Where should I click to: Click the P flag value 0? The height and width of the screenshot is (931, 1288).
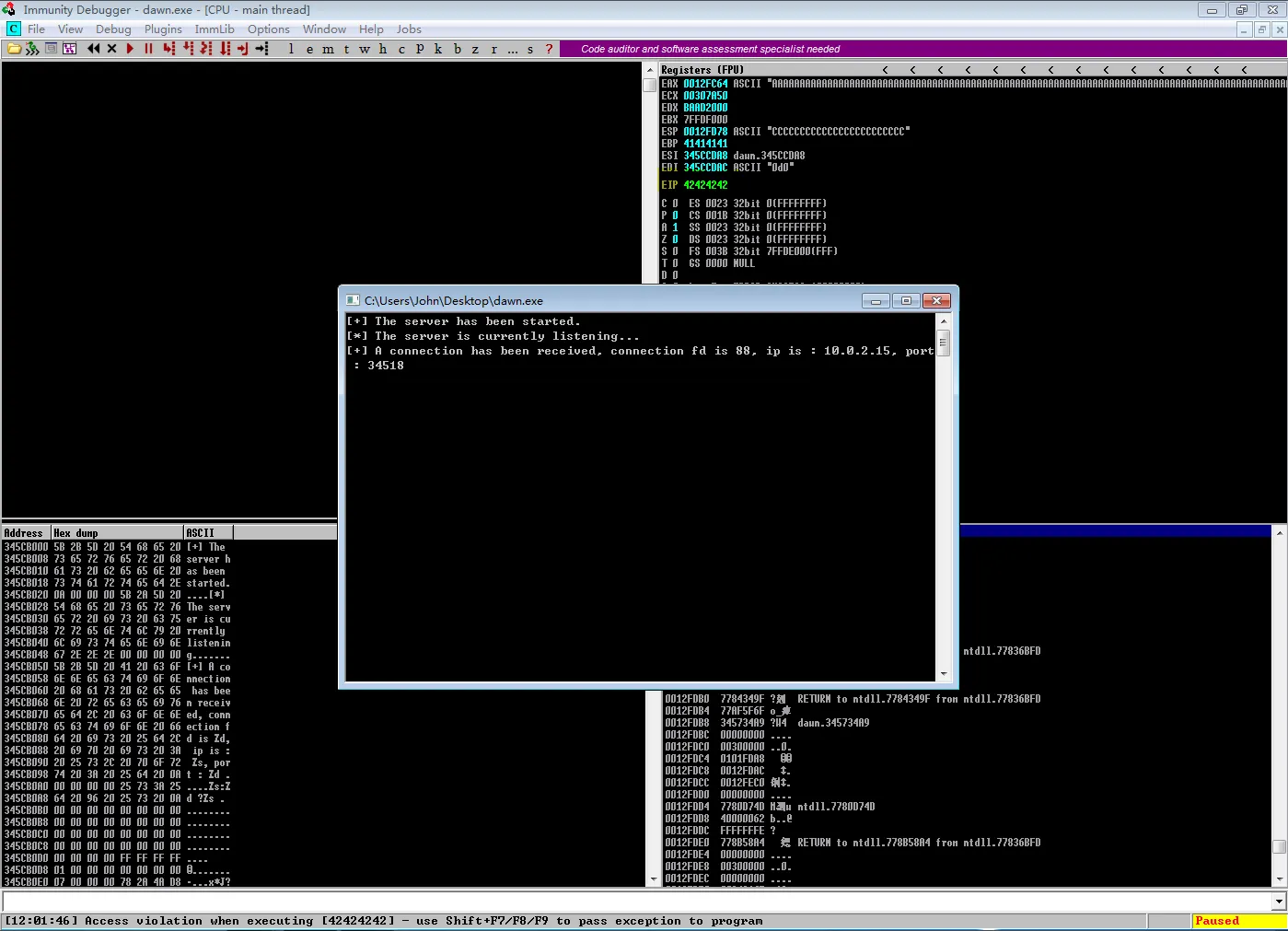coord(675,215)
